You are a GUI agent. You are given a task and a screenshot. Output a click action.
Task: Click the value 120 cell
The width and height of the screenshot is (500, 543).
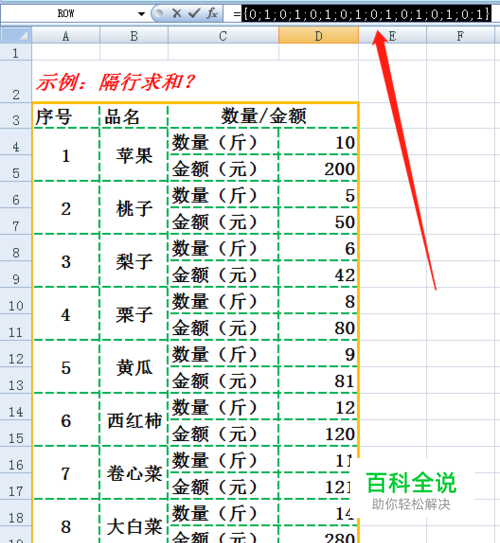pyautogui.click(x=318, y=434)
